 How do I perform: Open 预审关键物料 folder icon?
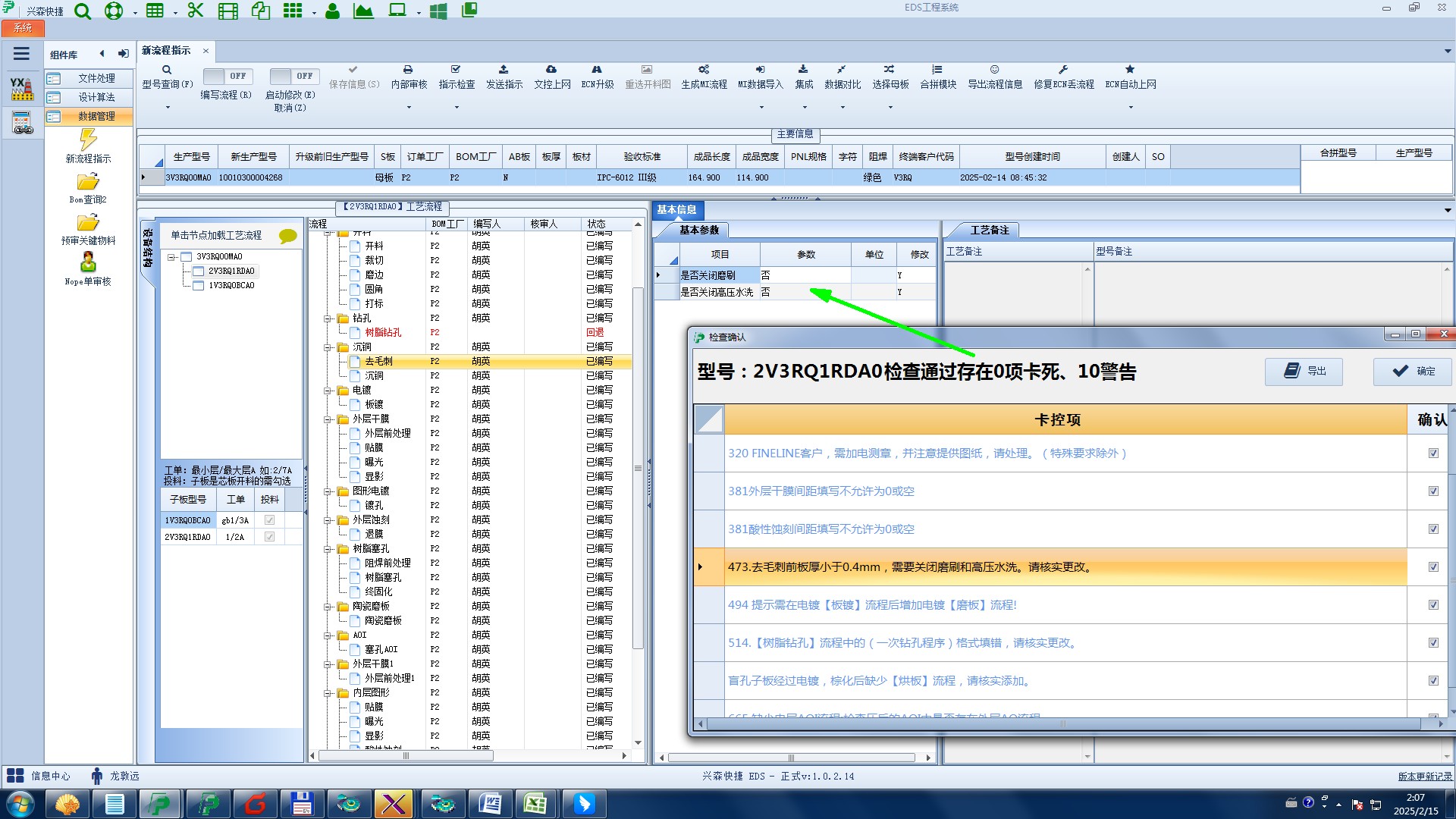(88, 223)
